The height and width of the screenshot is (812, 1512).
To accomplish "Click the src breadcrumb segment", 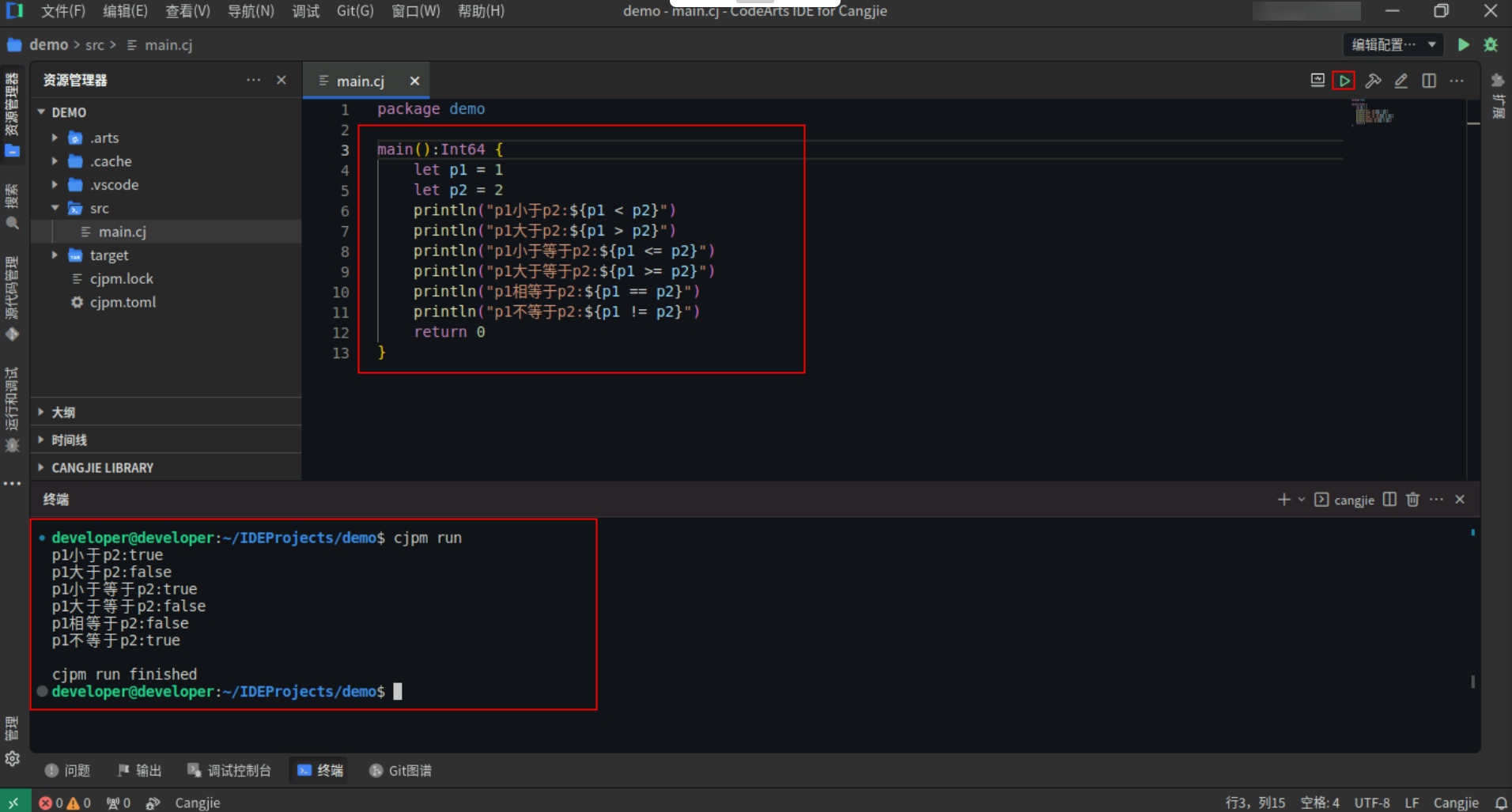I will (x=94, y=45).
